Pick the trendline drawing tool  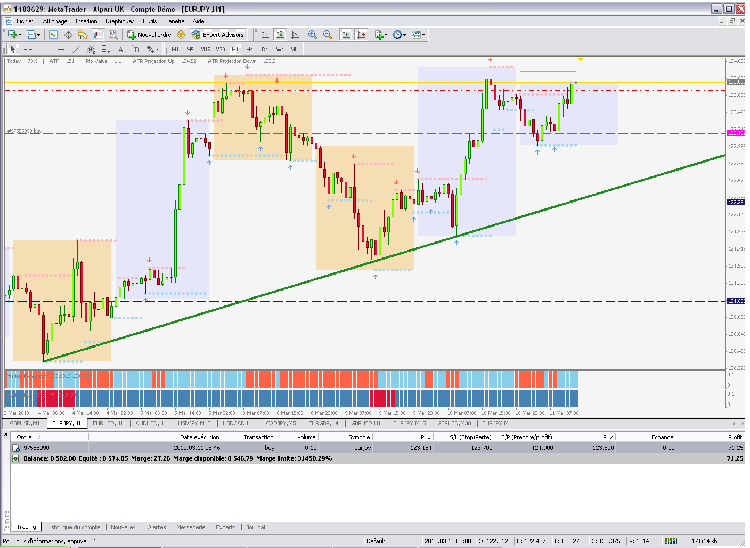(75, 48)
